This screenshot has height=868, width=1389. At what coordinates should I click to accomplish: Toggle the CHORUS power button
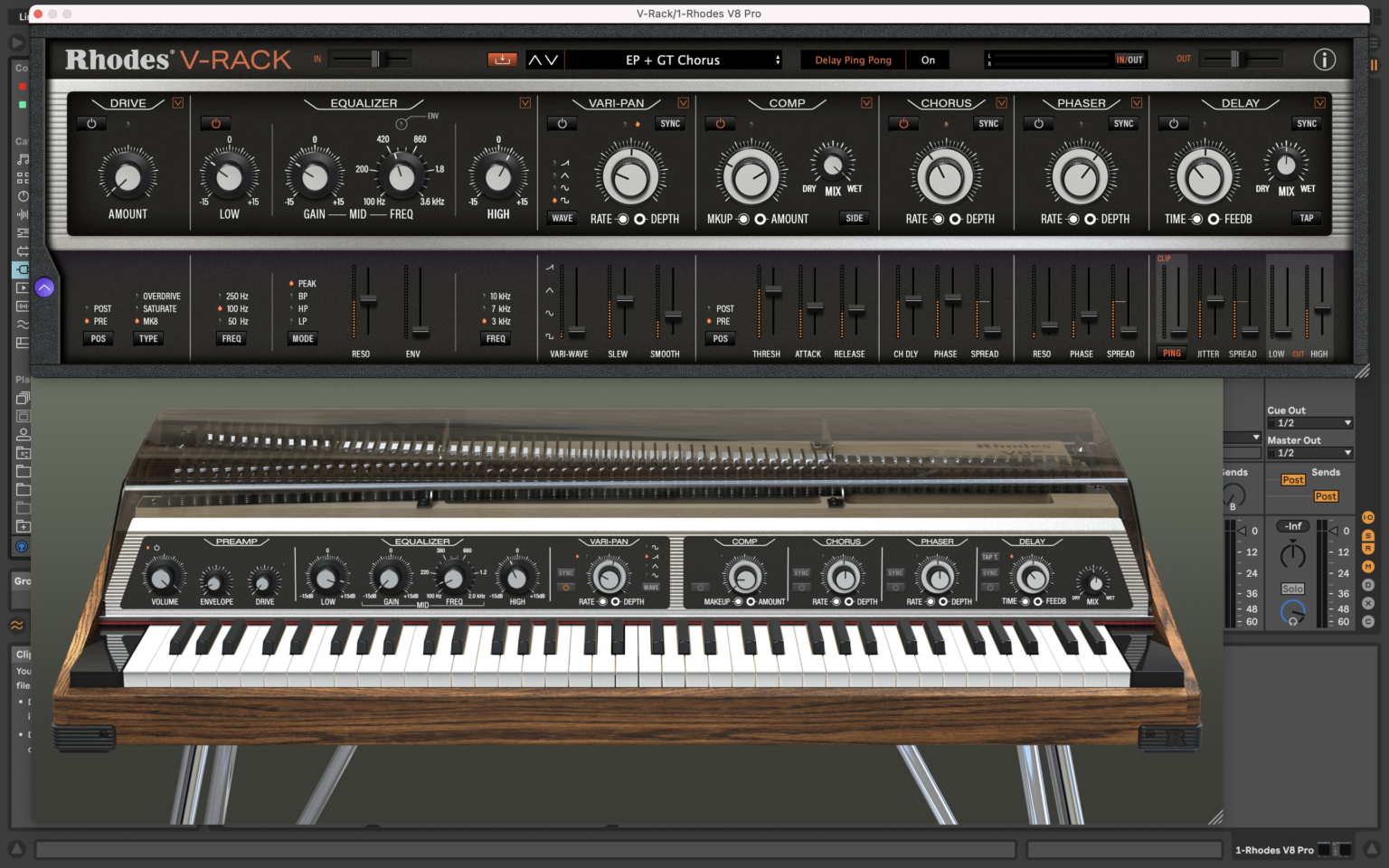click(903, 123)
